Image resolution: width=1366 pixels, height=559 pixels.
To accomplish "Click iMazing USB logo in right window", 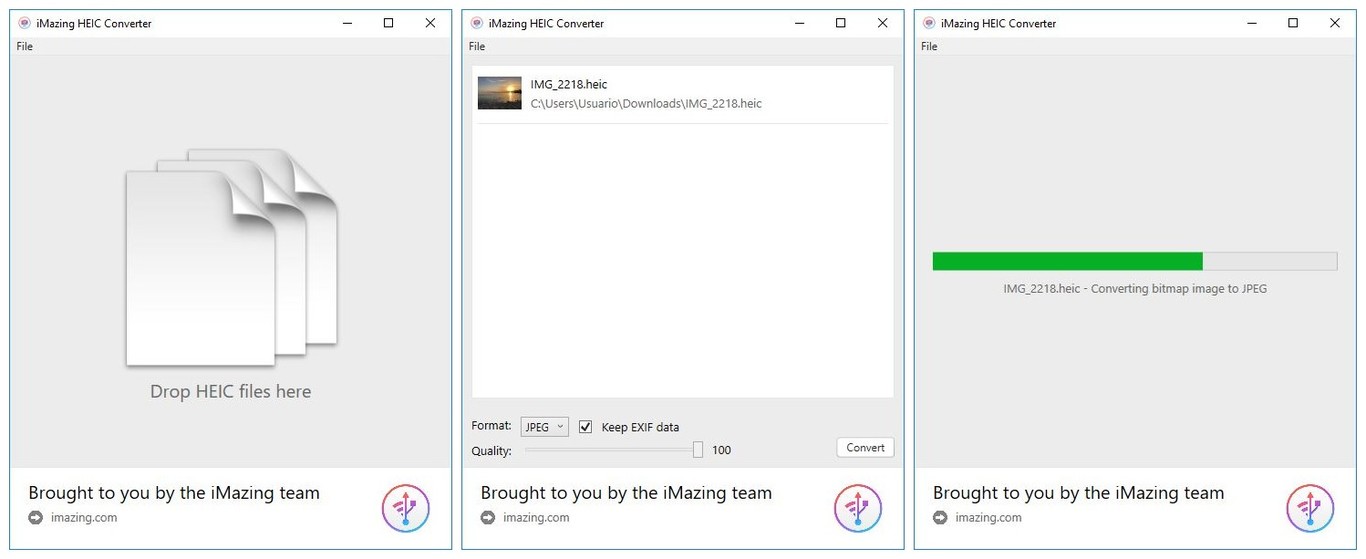I will pyautogui.click(x=1310, y=508).
